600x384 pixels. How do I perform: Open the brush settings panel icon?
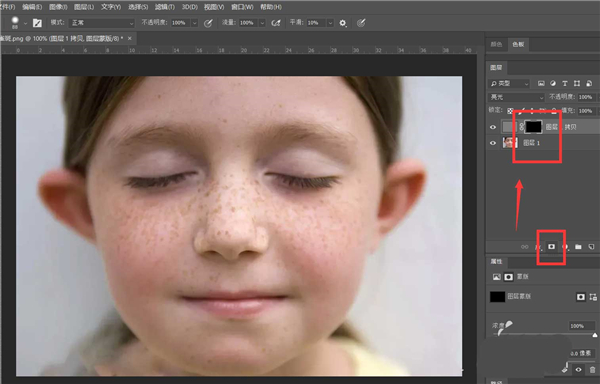[x=37, y=23]
